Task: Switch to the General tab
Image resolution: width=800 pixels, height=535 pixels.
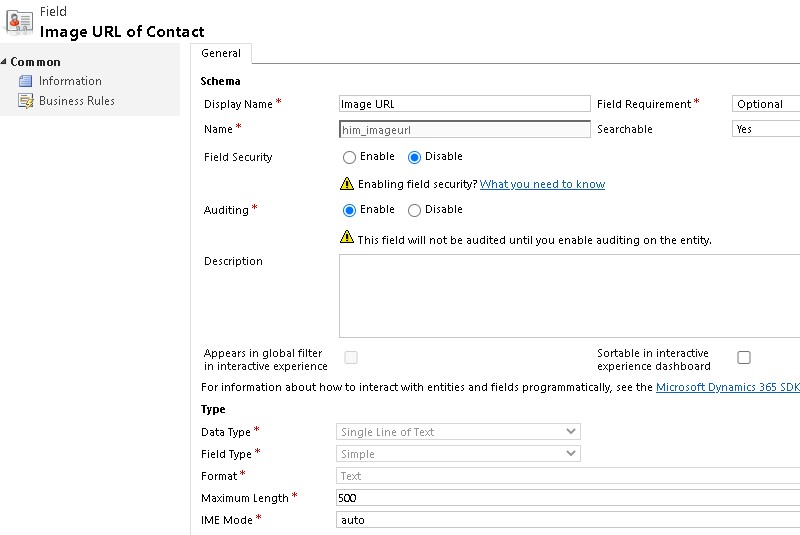Action: 221,54
